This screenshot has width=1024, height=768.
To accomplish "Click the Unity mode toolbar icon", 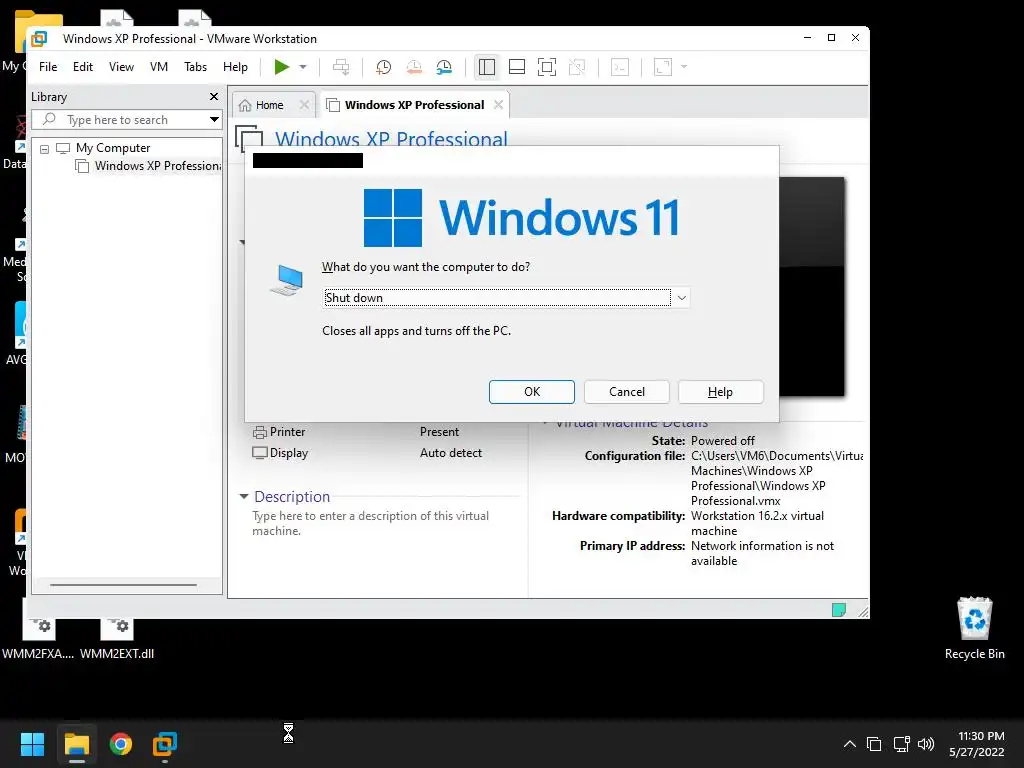I will coord(577,67).
